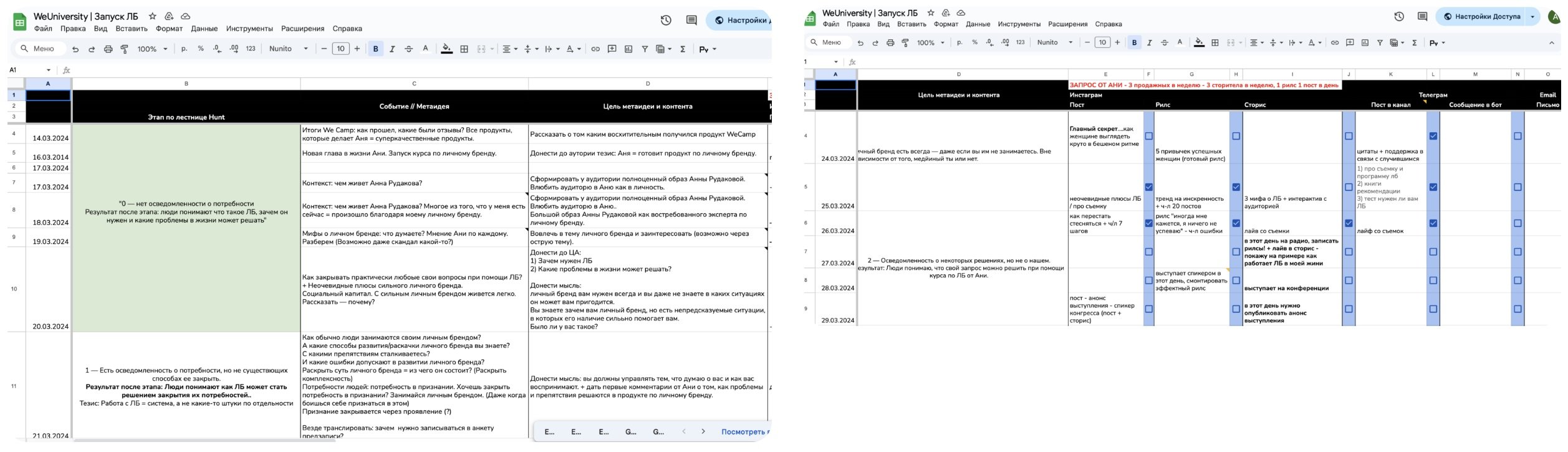Add a comment via left window toolbar
The width and height of the screenshot is (1568, 452).
(612, 49)
